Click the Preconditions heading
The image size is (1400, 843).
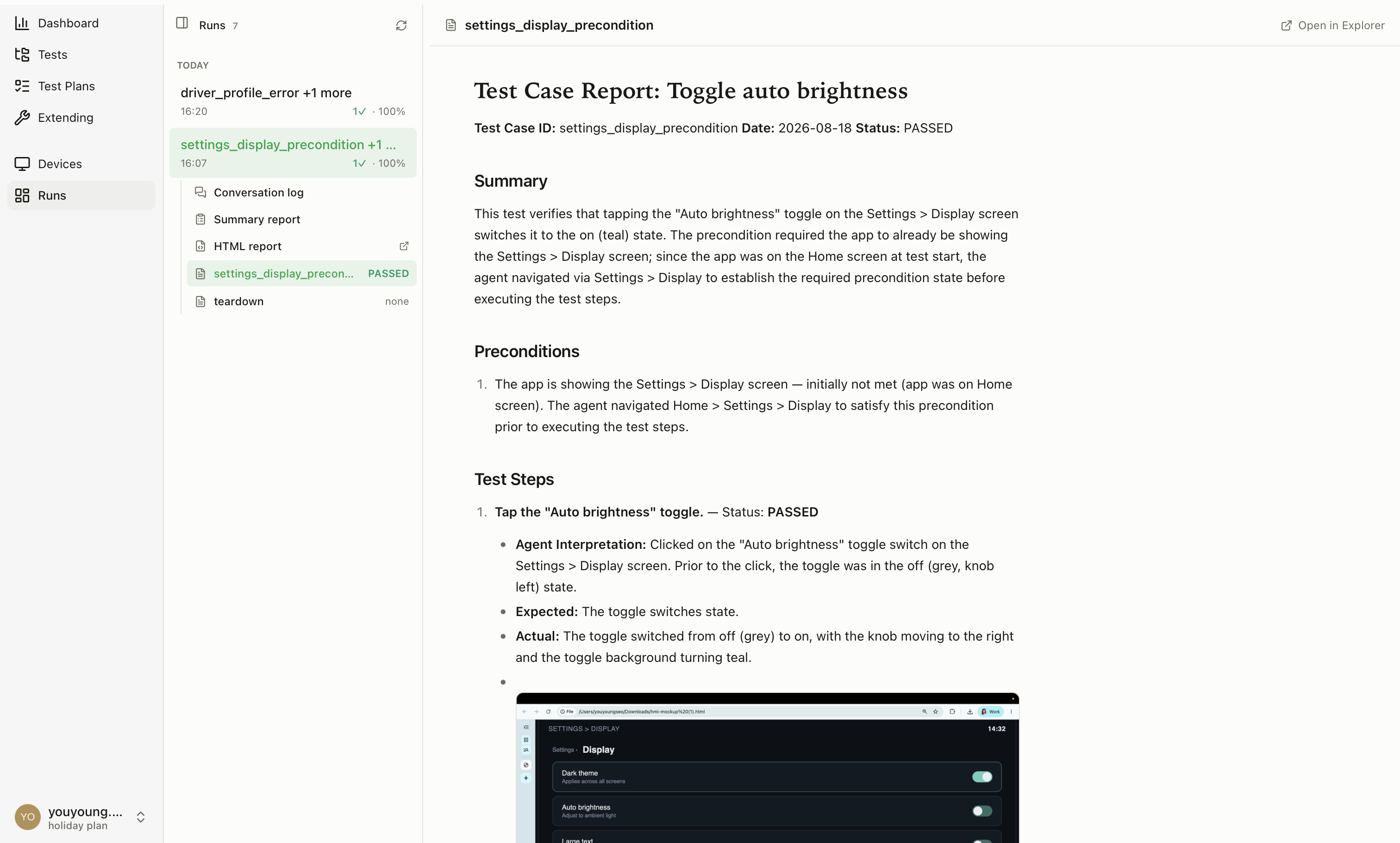[527, 351]
